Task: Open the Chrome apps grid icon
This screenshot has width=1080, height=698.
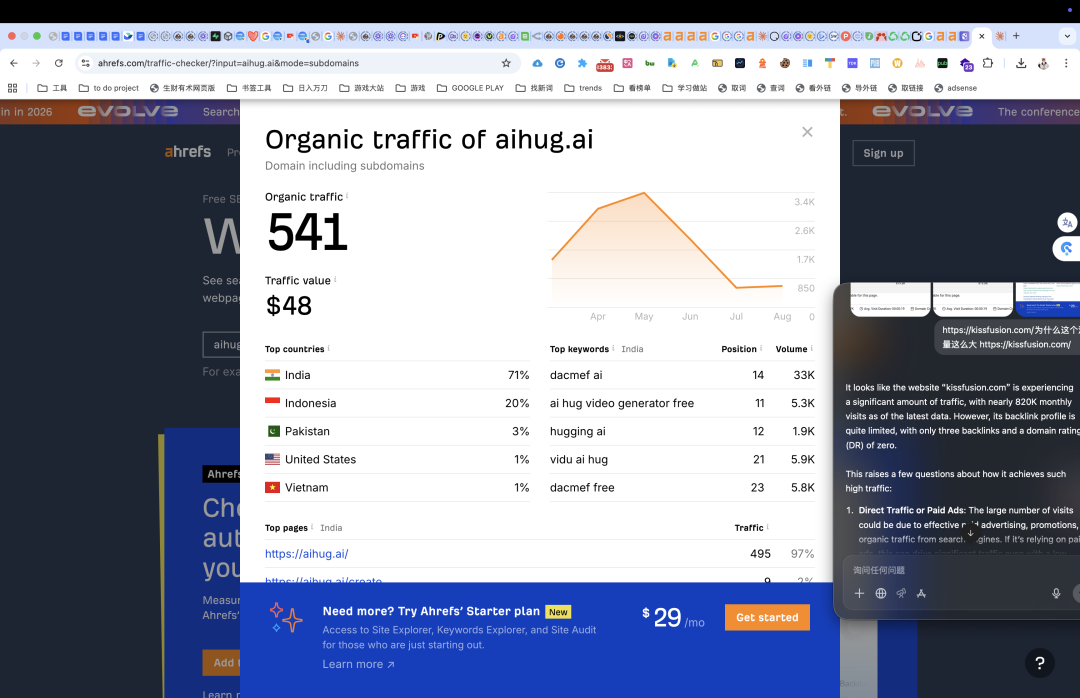Action: pyautogui.click(x=12, y=88)
